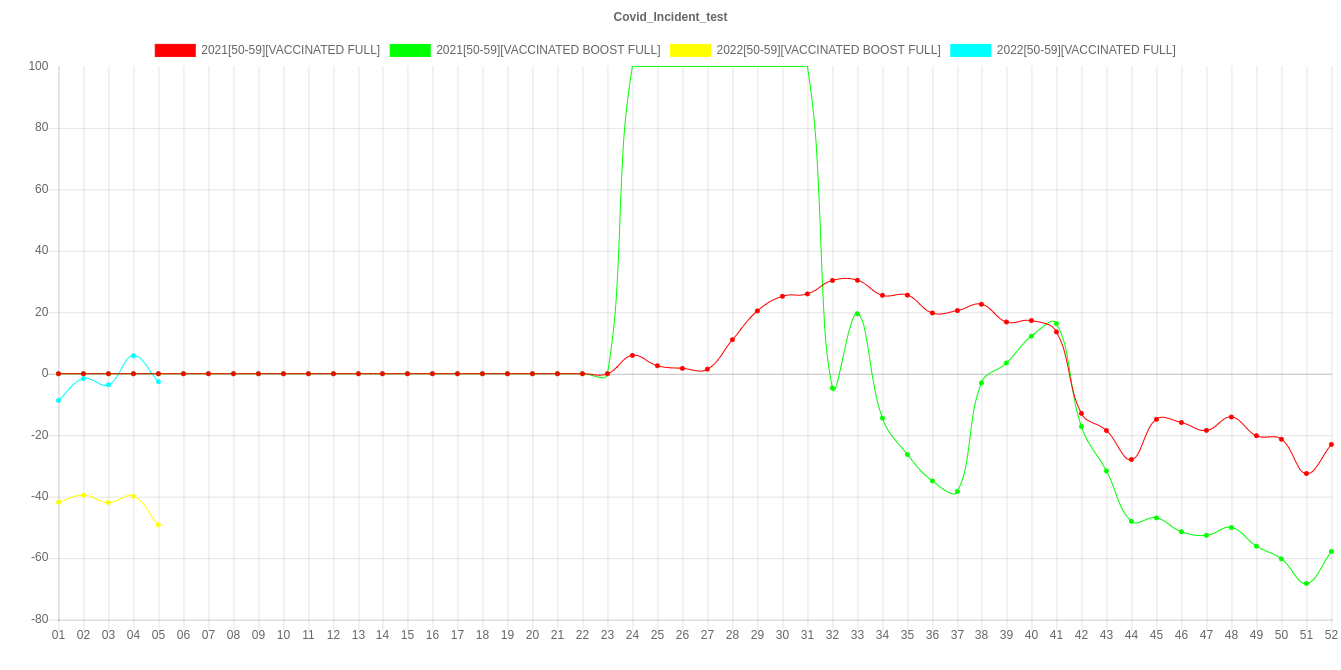Screen dimensions: 1341x670
Task: Select the red data point at week 44
Action: (1131, 459)
